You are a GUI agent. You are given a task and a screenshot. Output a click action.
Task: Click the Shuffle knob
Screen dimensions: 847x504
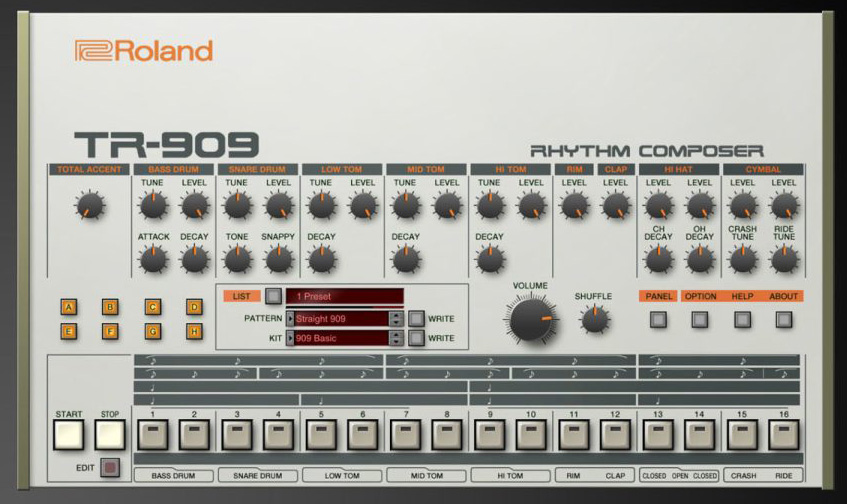tap(594, 319)
